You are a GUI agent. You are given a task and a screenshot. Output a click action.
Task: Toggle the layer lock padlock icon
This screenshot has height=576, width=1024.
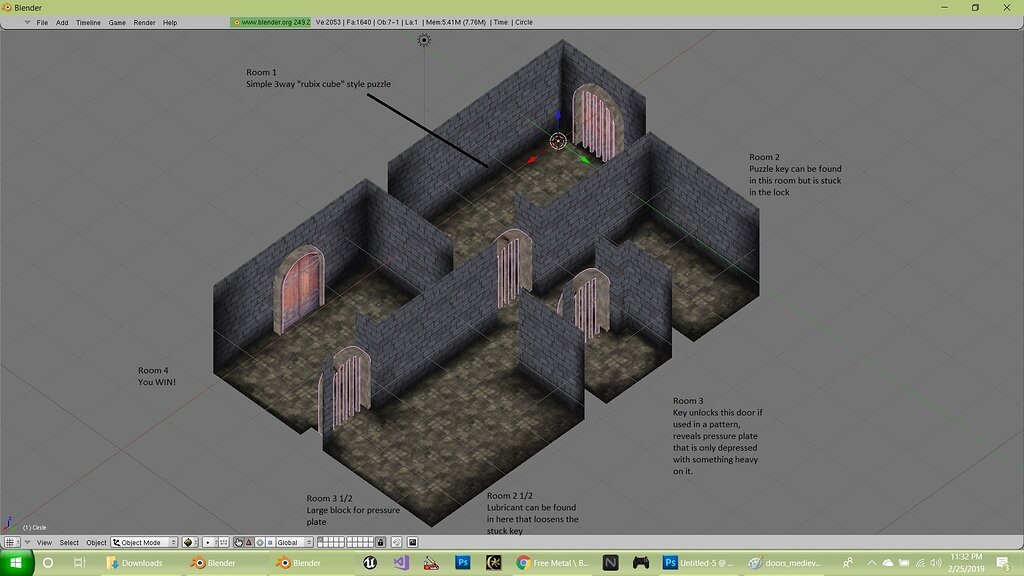[380, 542]
